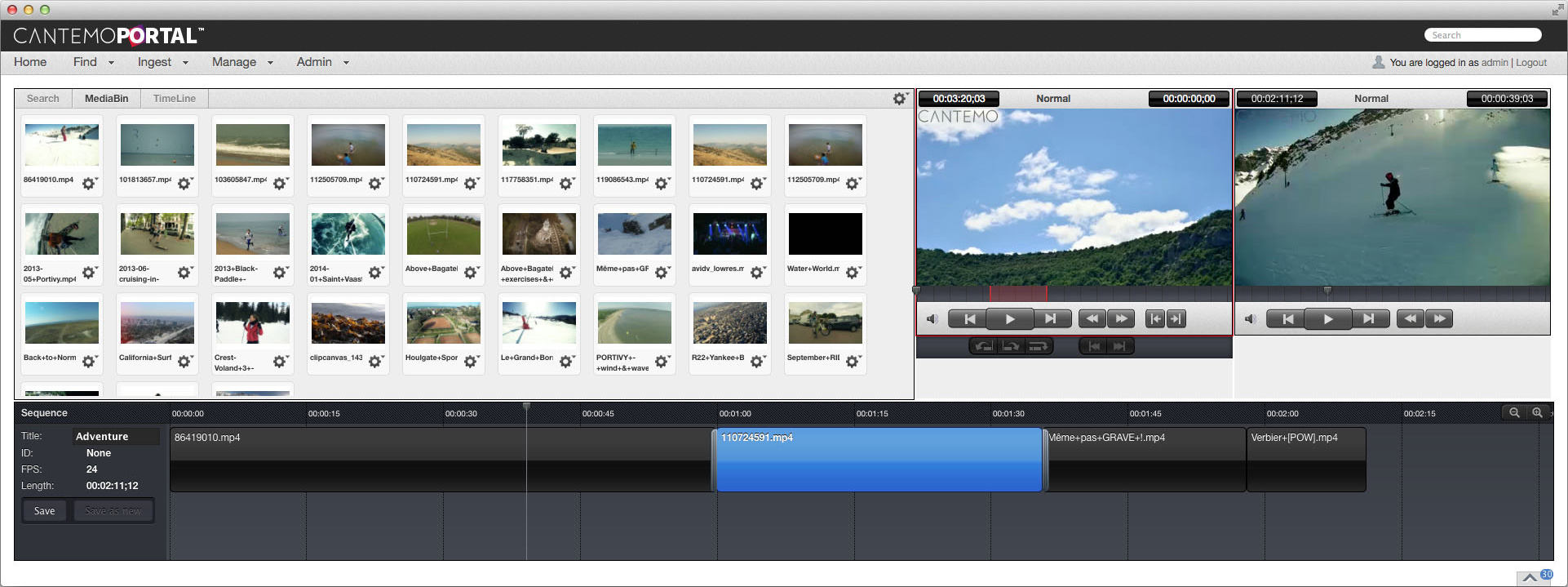Open the Manage menu
The height and width of the screenshot is (587, 1568).
pos(242,62)
